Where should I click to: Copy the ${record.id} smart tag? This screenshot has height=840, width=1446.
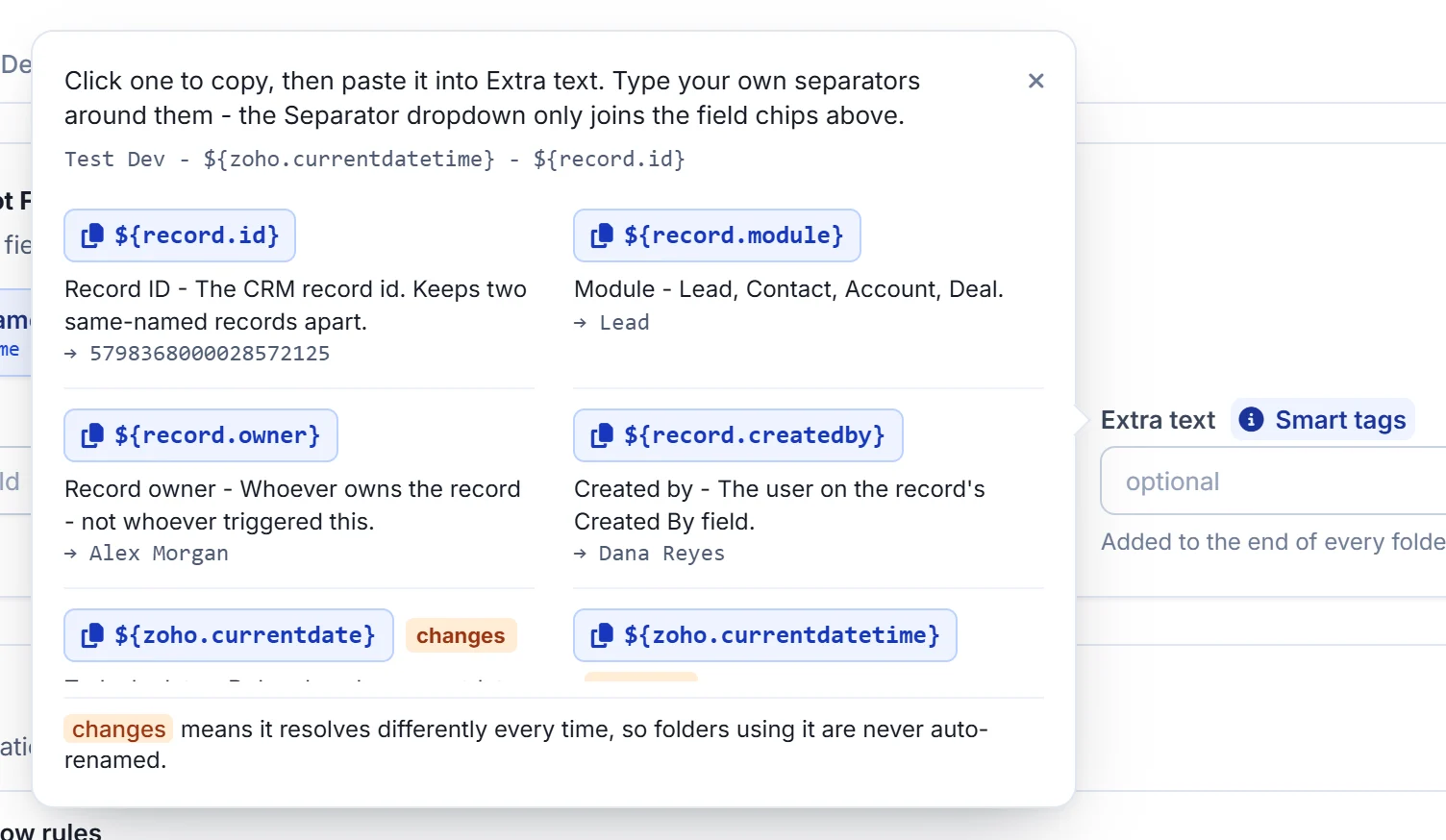click(x=180, y=235)
